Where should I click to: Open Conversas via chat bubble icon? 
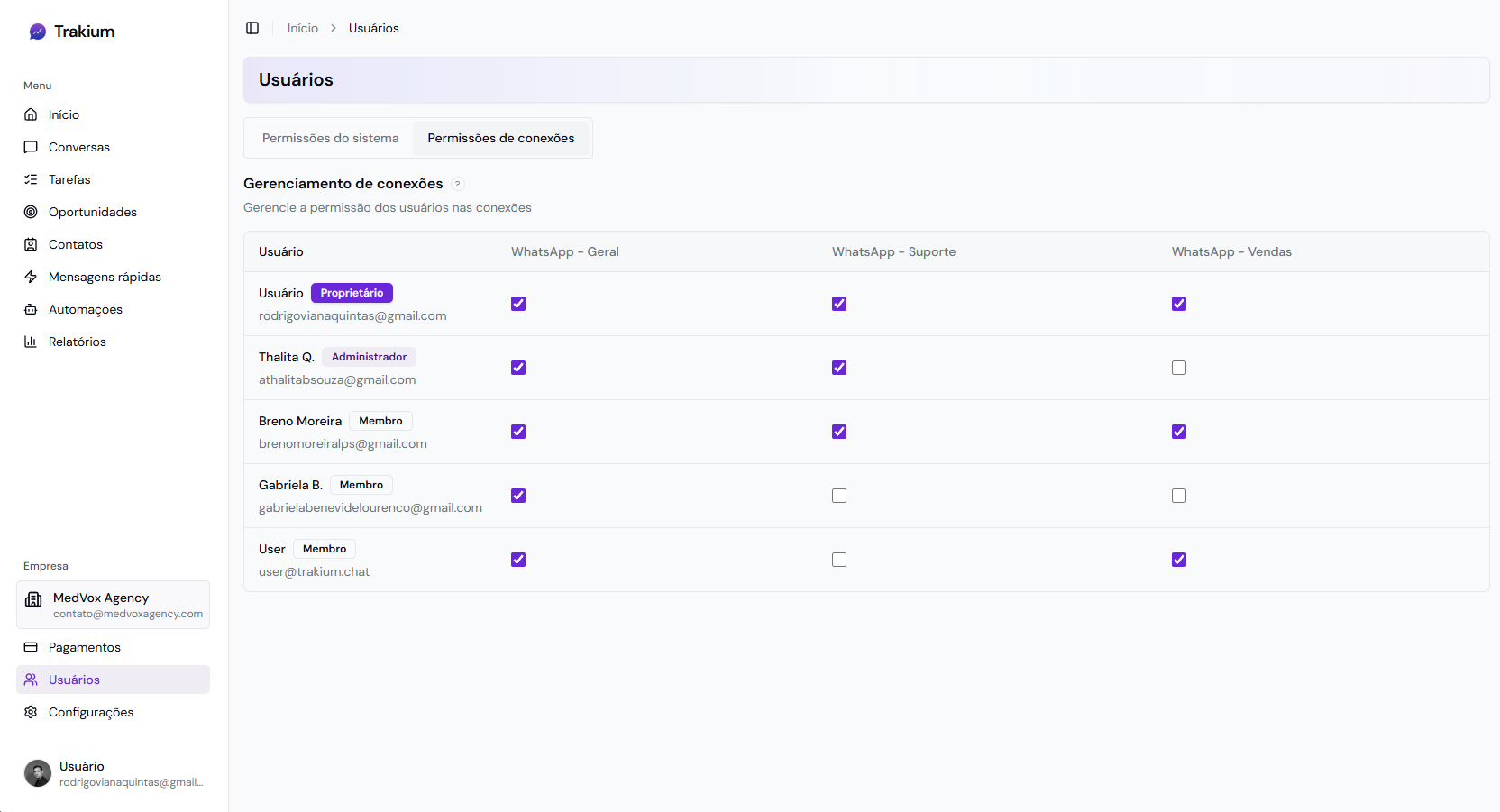(x=31, y=147)
